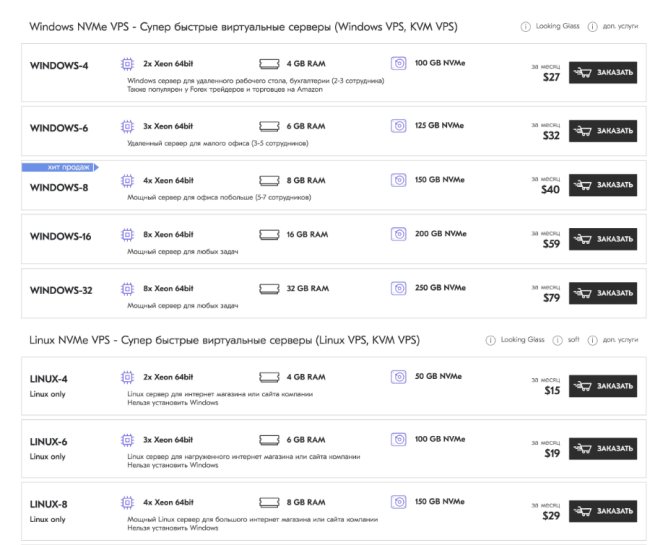This screenshot has height=545, width=650.
Task: Select the WINDOWS-32 plan name
Action: pos(61,291)
